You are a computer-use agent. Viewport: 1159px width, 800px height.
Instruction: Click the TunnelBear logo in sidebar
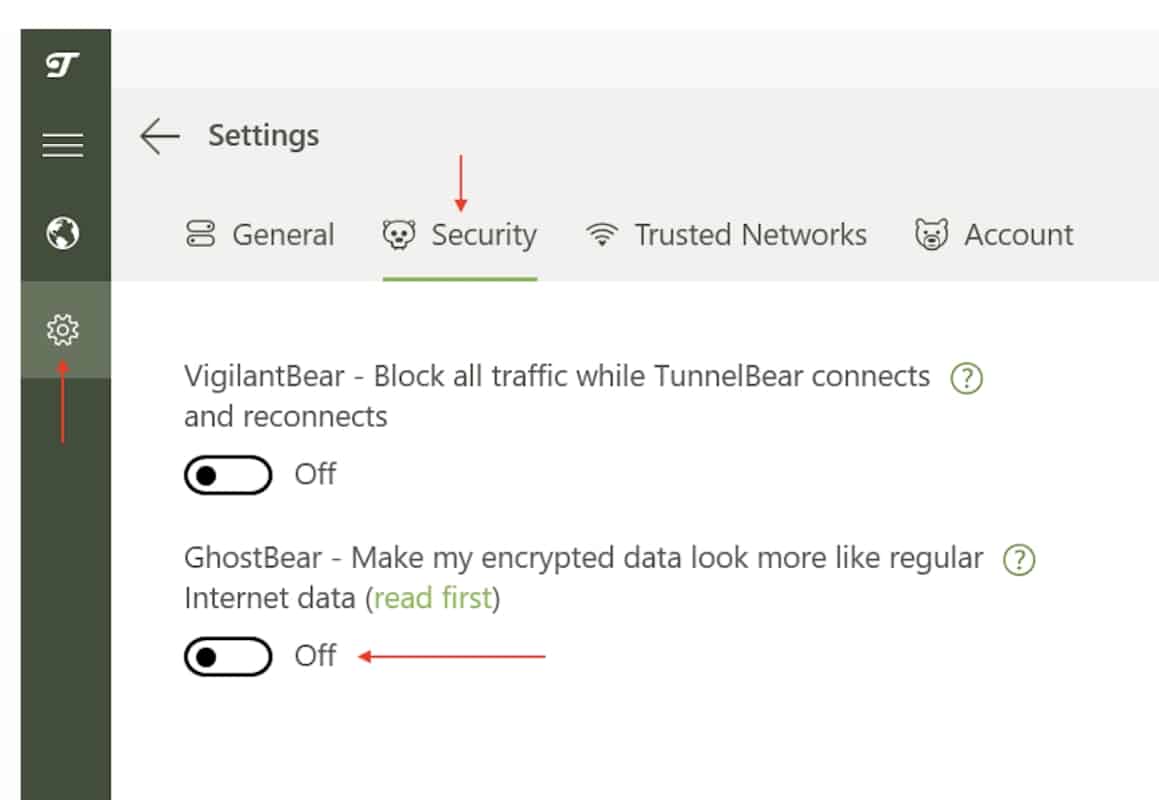point(63,65)
